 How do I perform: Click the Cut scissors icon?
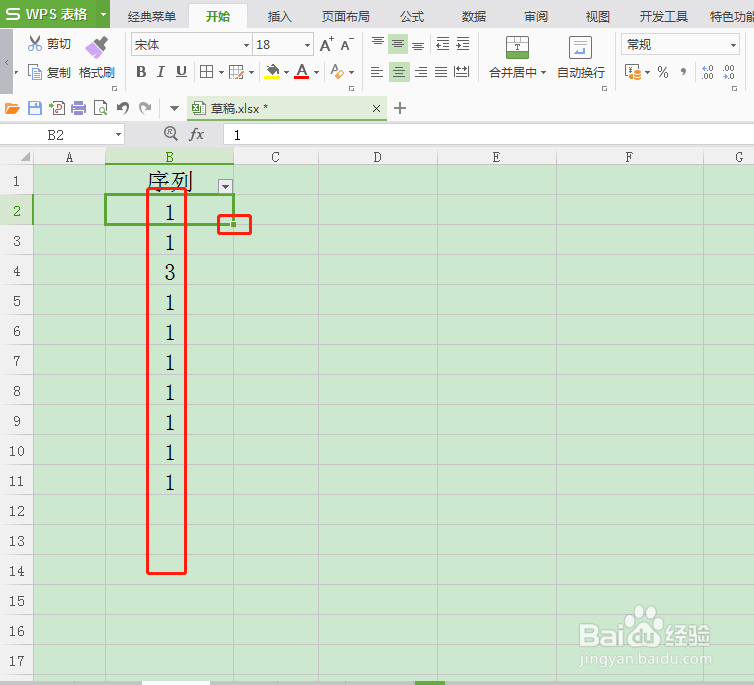35,44
